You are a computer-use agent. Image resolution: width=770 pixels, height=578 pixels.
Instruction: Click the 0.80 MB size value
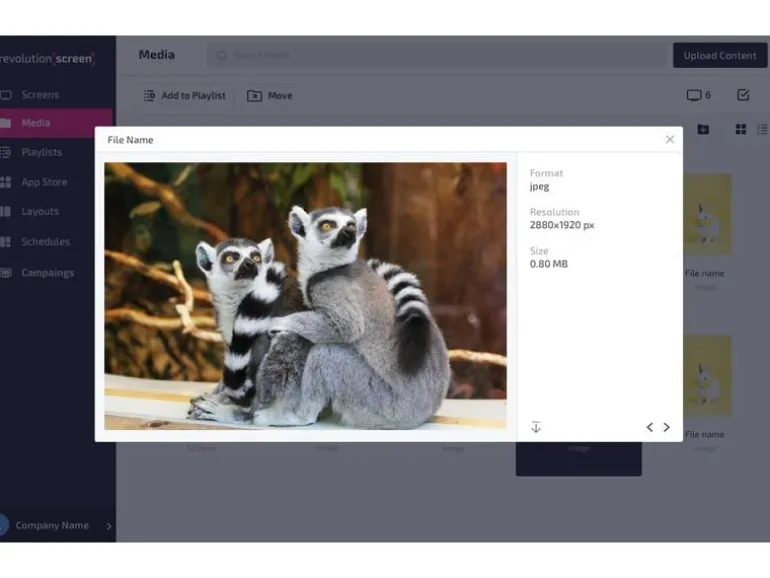(x=549, y=264)
